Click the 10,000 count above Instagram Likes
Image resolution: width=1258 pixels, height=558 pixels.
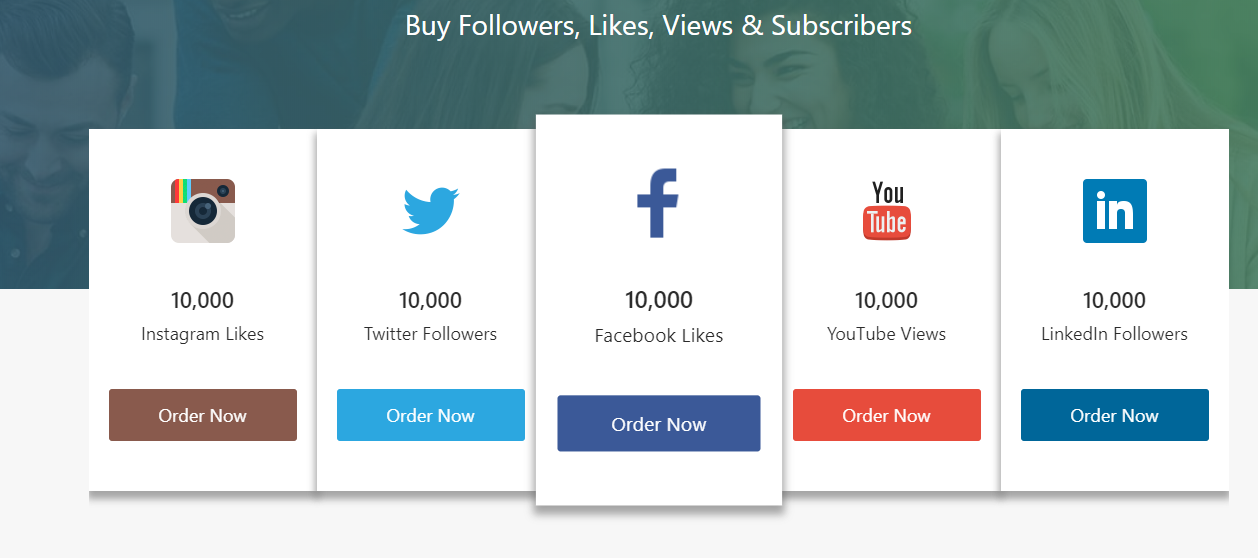203,300
